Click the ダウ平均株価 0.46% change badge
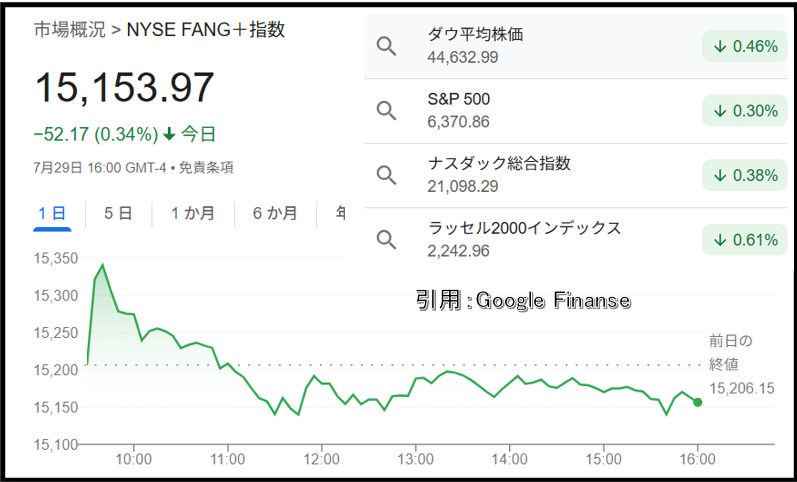Image resolution: width=797 pixels, height=482 pixels. coord(745,46)
